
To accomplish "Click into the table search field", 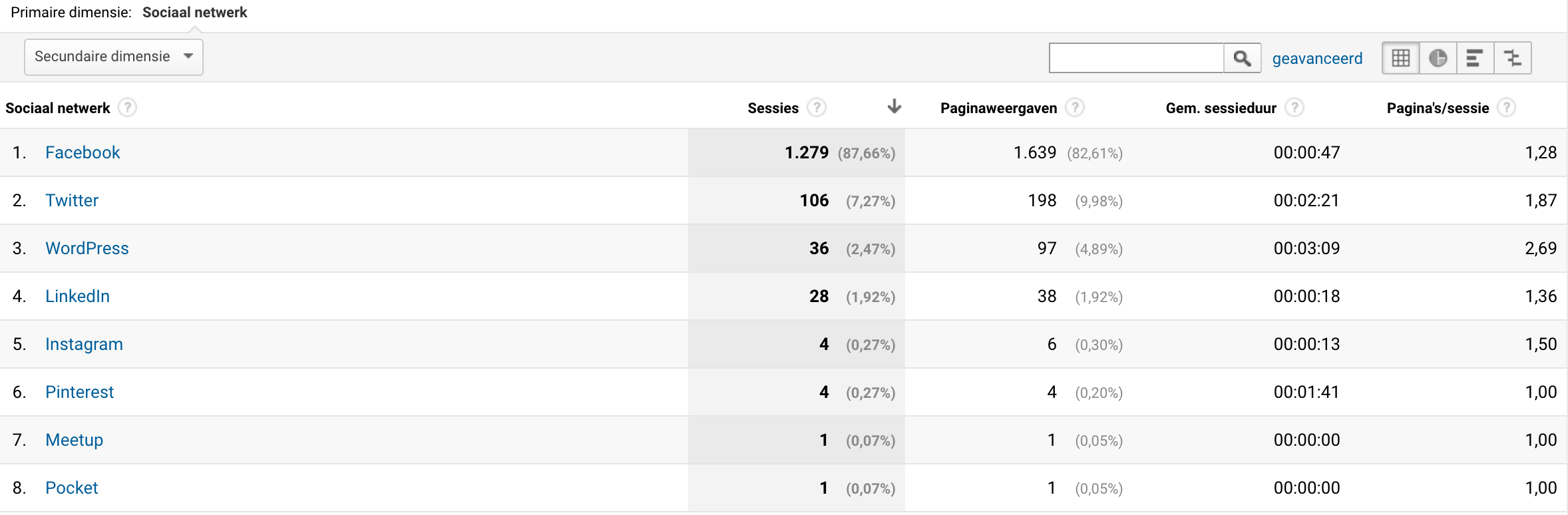I will (1136, 58).
